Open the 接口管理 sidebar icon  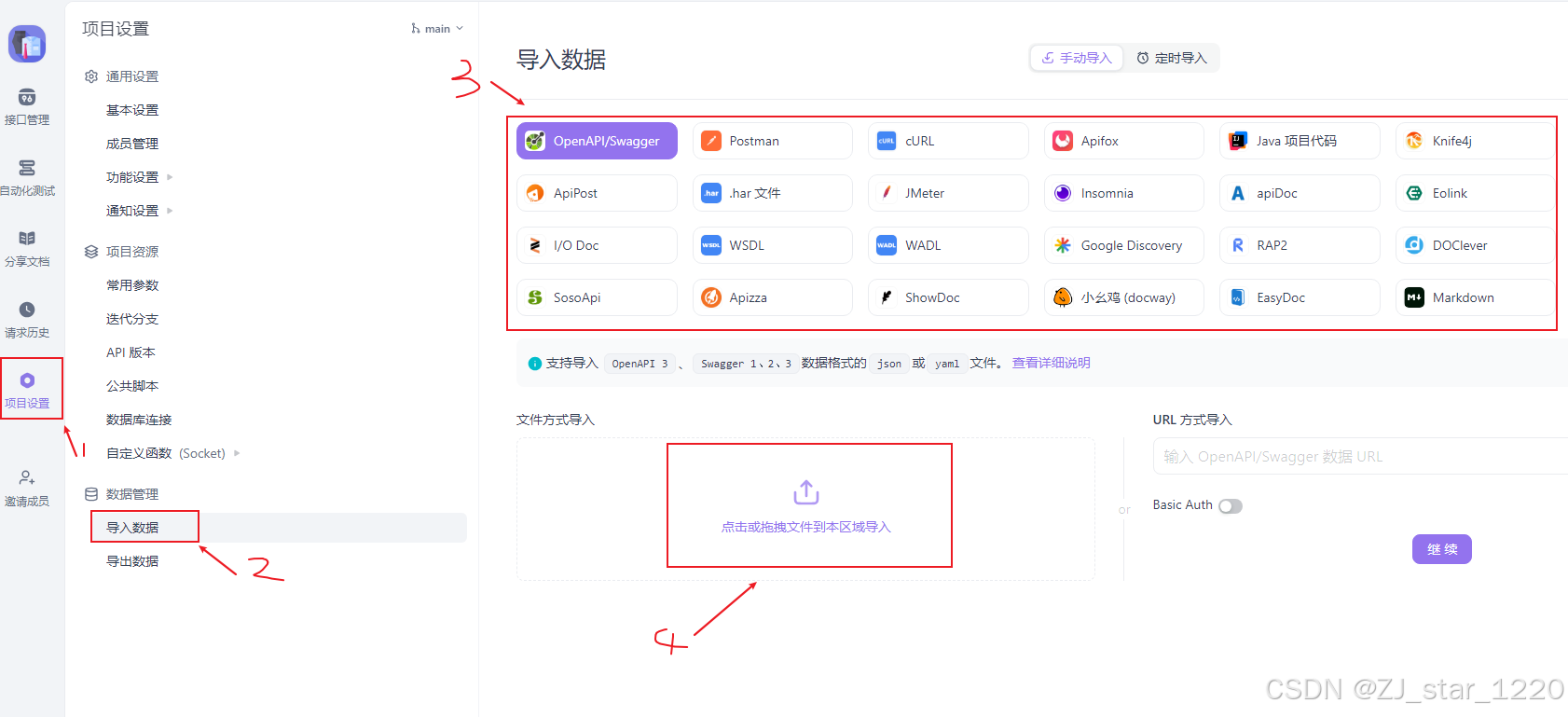(x=27, y=98)
